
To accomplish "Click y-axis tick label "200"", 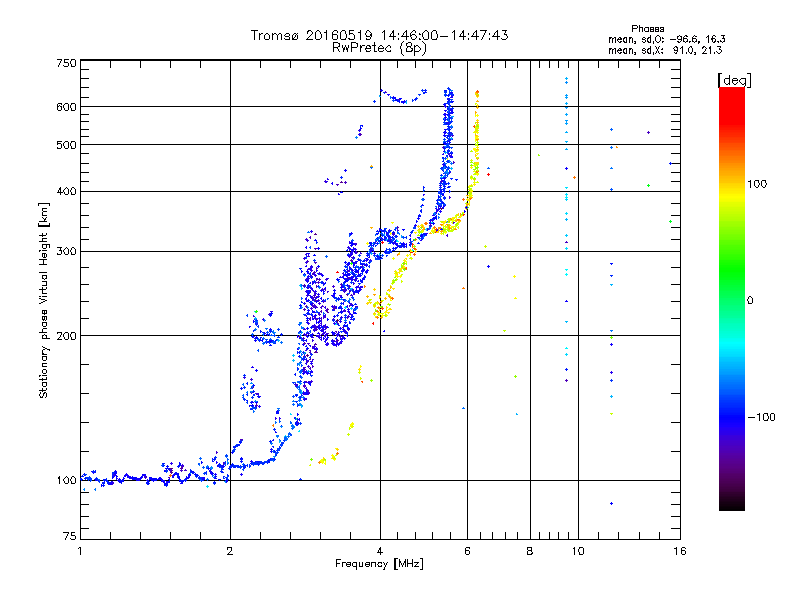I will click(x=67, y=336).
